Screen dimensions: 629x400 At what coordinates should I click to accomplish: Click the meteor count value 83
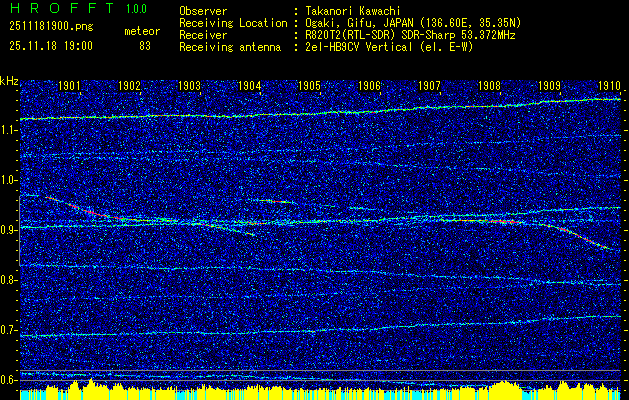(145, 46)
